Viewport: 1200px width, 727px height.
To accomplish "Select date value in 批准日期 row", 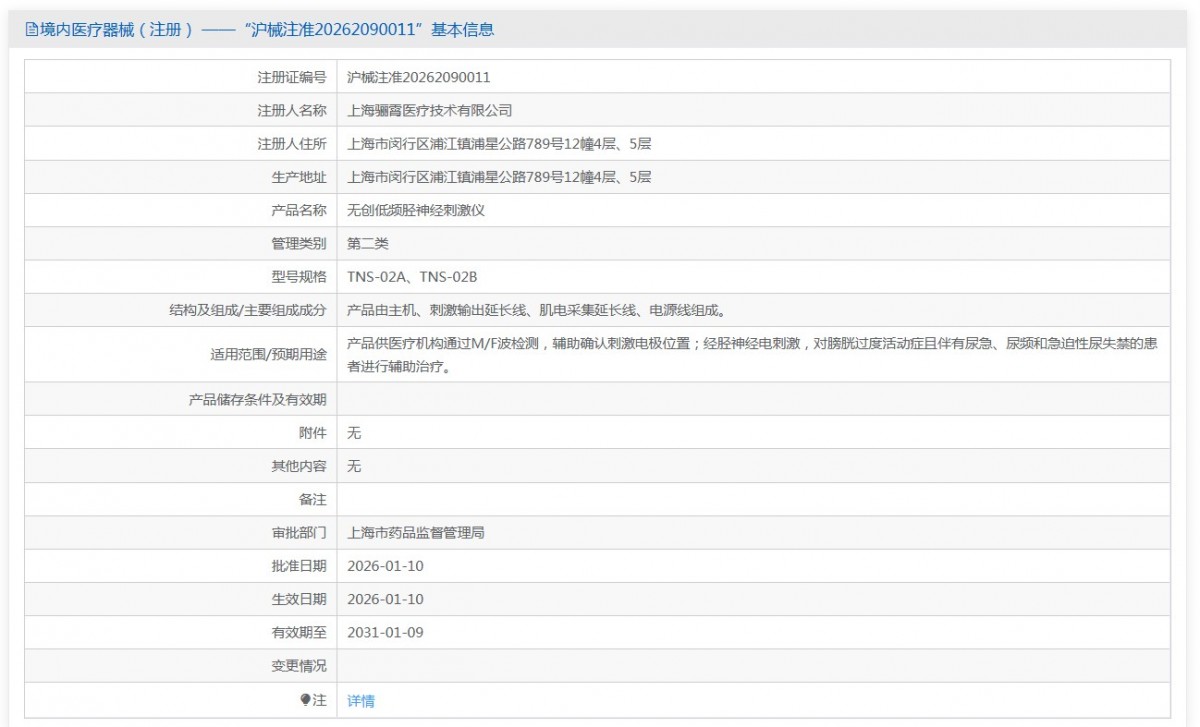I will tap(385, 566).
